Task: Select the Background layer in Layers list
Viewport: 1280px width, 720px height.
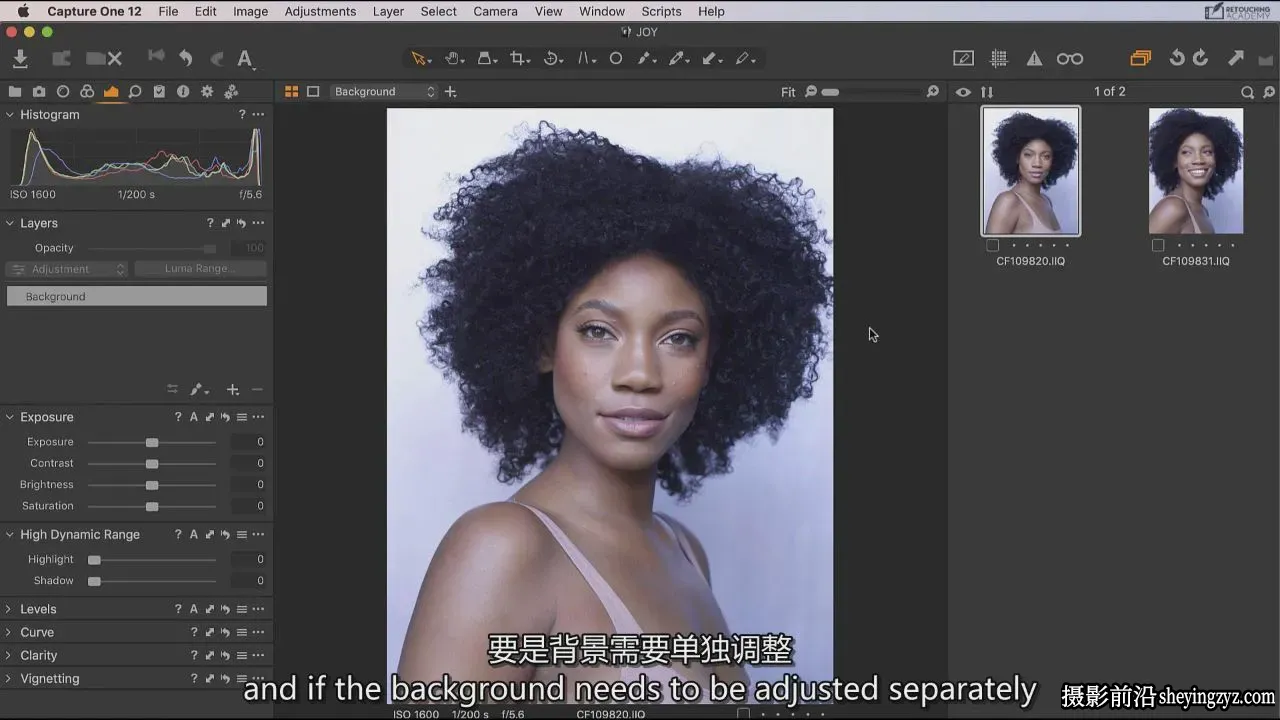Action: (x=137, y=297)
